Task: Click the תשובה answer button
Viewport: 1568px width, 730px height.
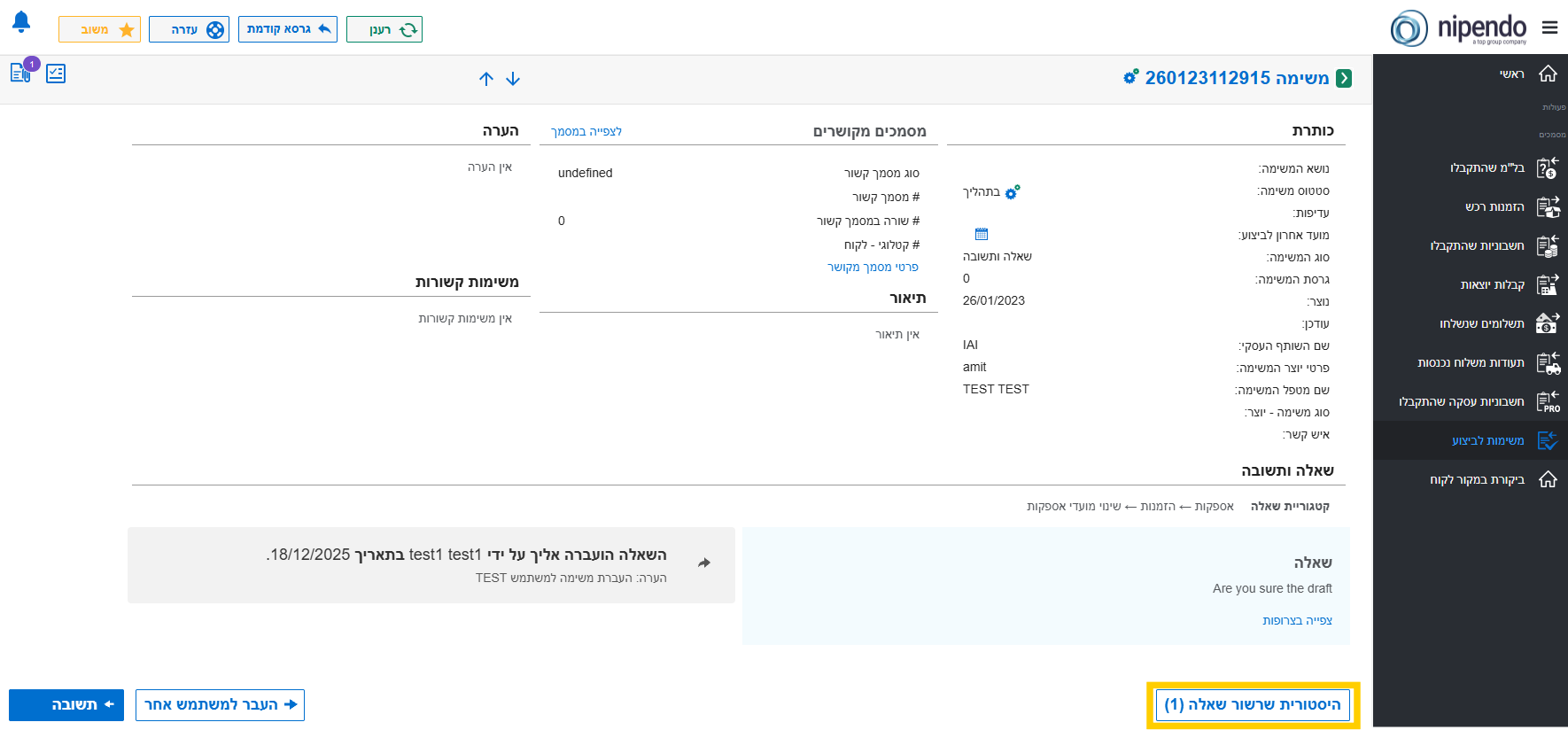Action: (x=66, y=704)
